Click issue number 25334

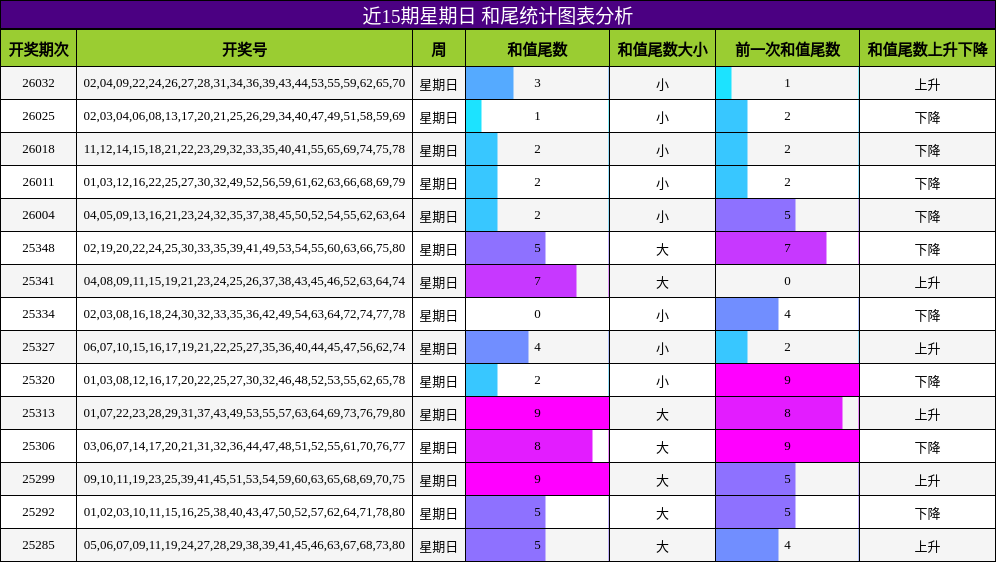click(x=38, y=314)
